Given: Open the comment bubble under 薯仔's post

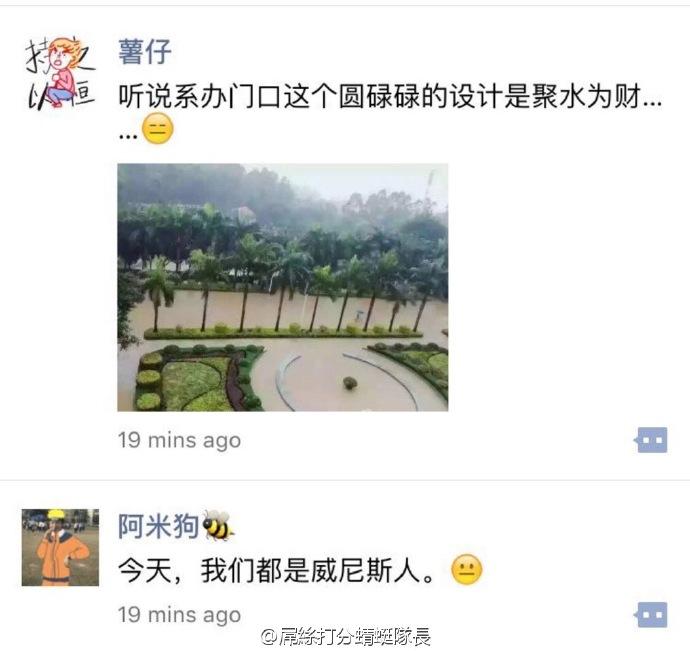Looking at the screenshot, I should (x=651, y=440).
